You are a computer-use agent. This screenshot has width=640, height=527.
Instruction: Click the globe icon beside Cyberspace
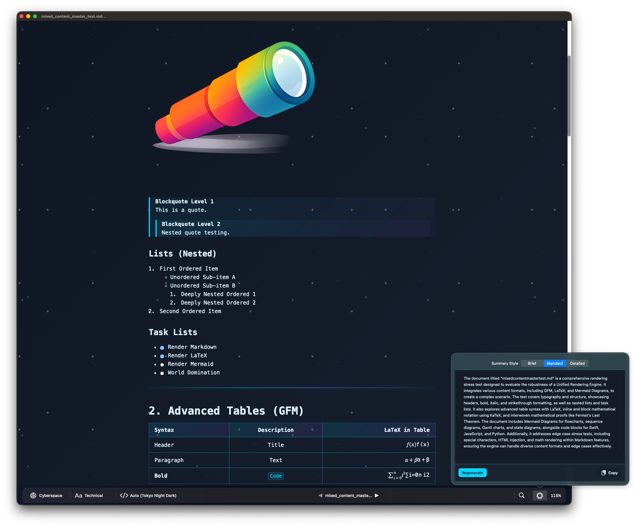point(33,496)
